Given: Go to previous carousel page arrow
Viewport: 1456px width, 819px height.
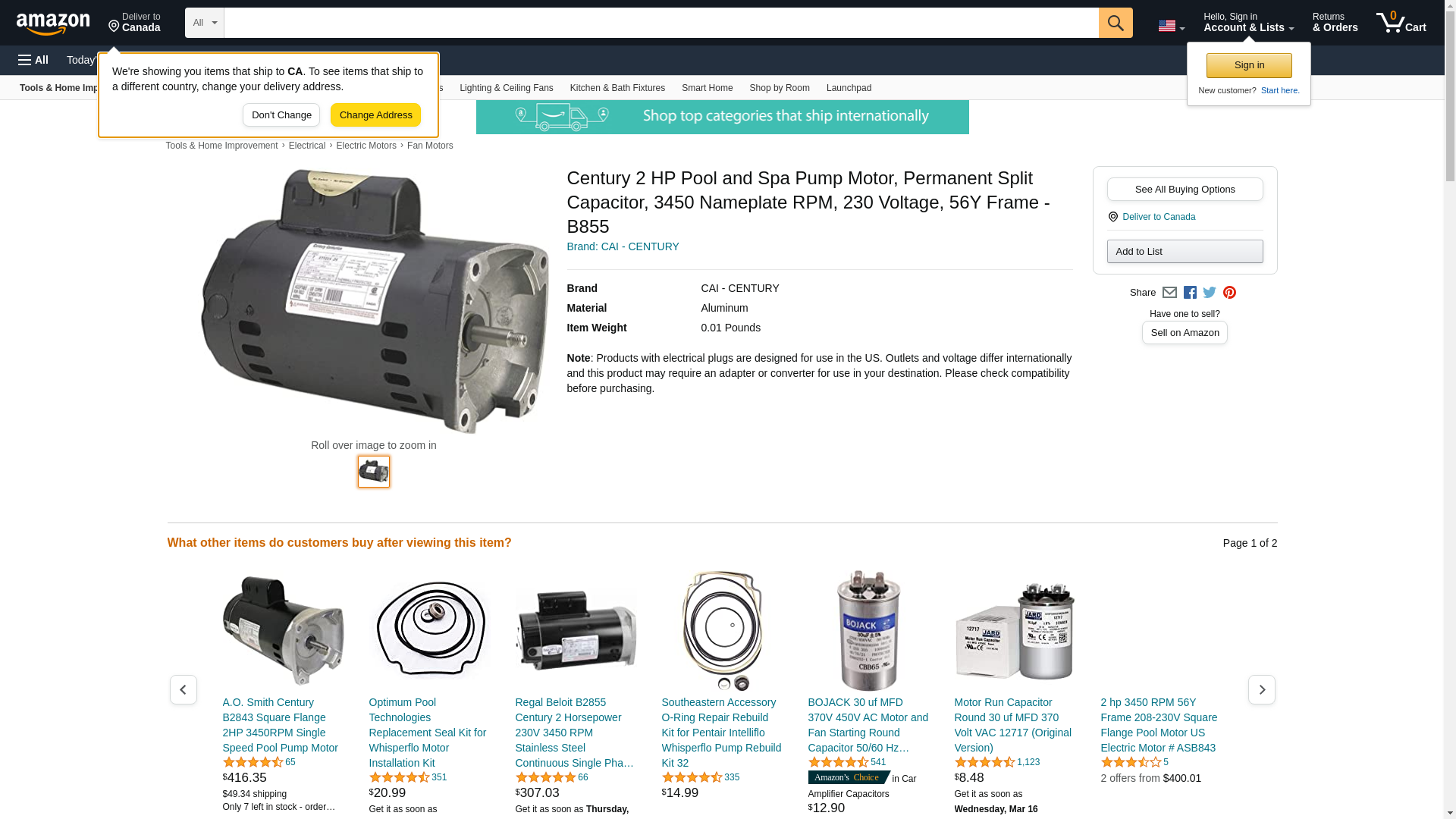Looking at the screenshot, I should 183,690.
